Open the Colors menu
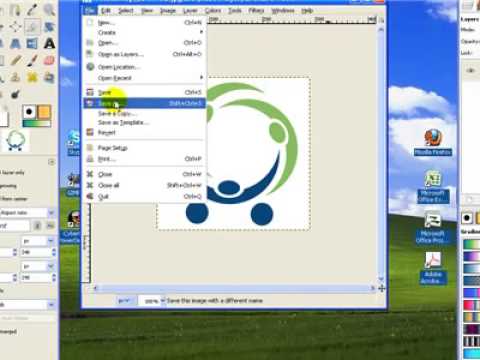 [213, 11]
